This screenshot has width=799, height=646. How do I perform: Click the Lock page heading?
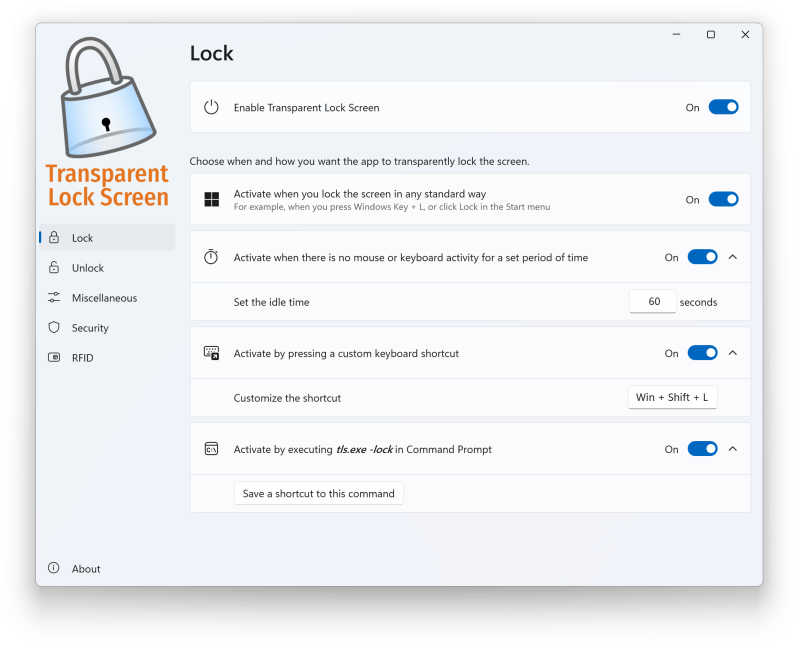[211, 53]
